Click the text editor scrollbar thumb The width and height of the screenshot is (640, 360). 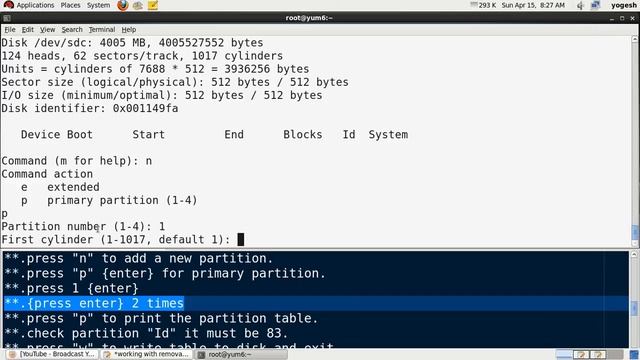coord(634,308)
